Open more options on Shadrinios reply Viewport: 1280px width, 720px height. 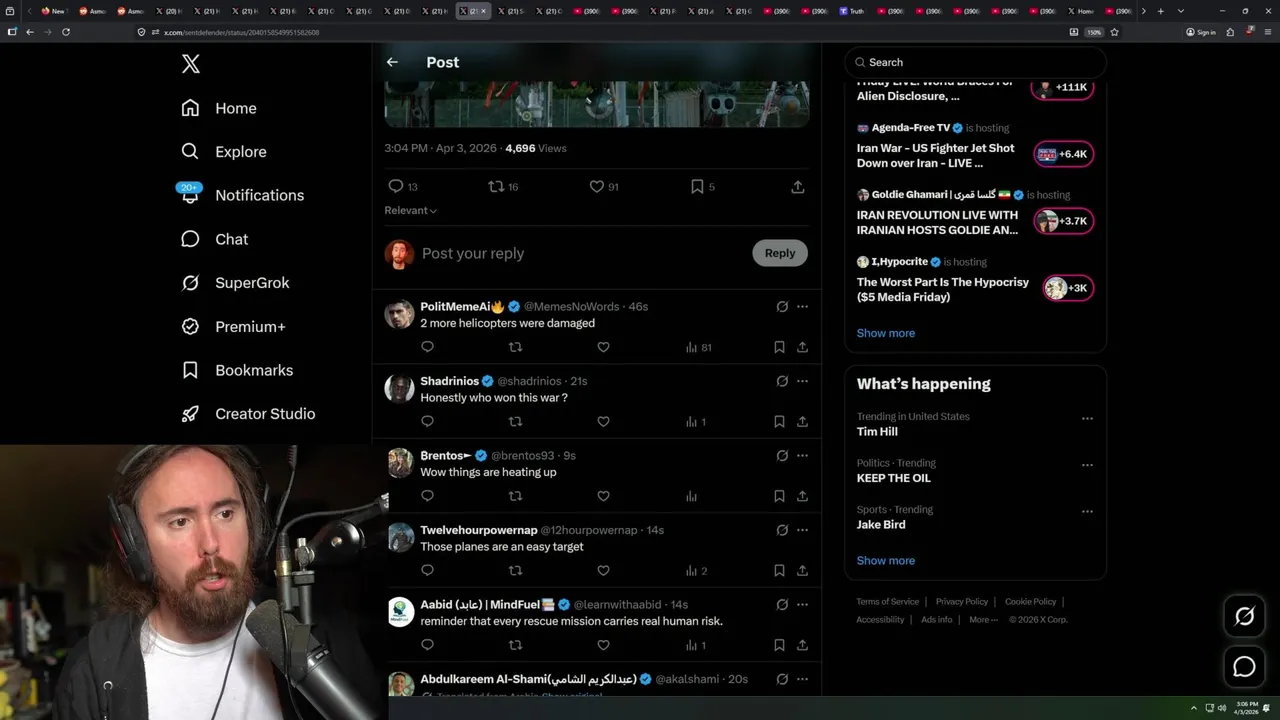click(x=802, y=381)
